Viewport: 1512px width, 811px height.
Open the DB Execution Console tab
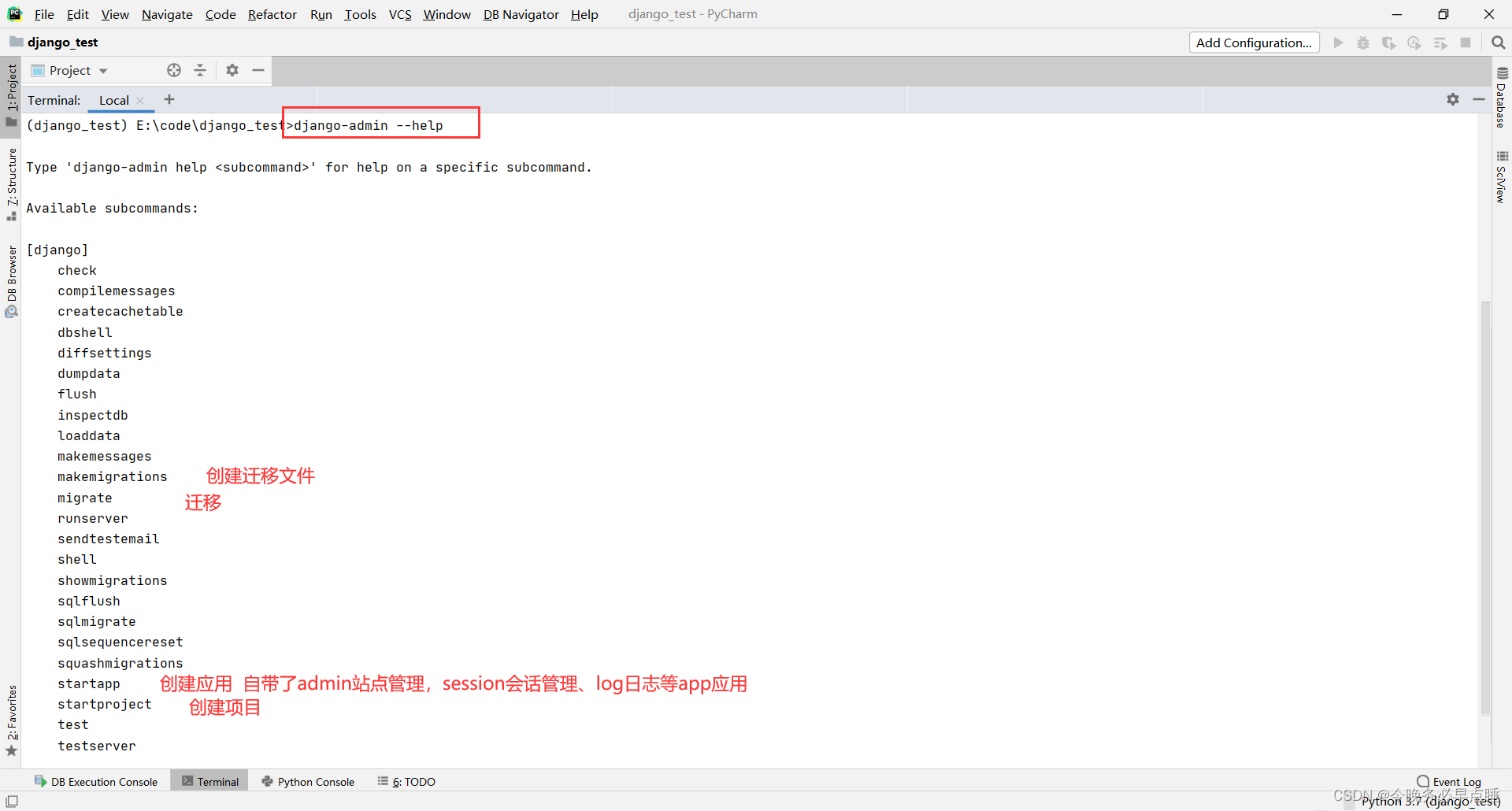pyautogui.click(x=96, y=781)
